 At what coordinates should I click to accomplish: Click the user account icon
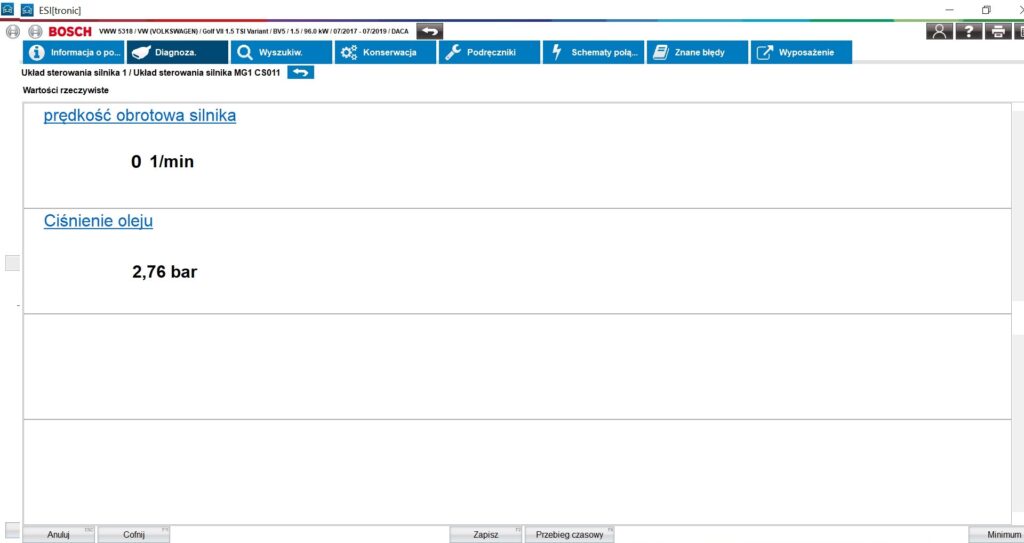coord(939,31)
